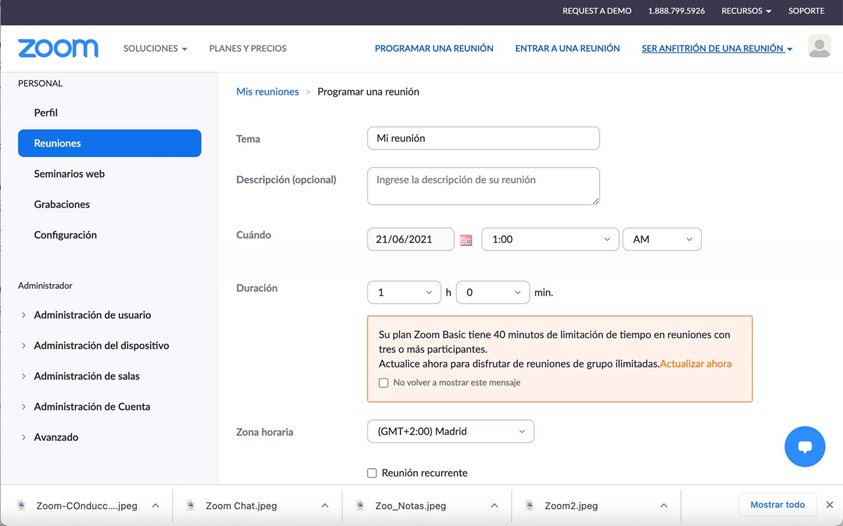Click Zoo_Notas.jpeg file icon in downloads bar
843x526 pixels.
click(x=360, y=505)
